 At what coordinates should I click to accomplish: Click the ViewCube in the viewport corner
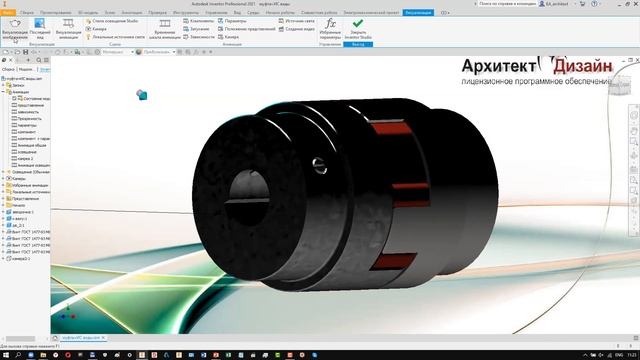pyautogui.click(x=619, y=86)
